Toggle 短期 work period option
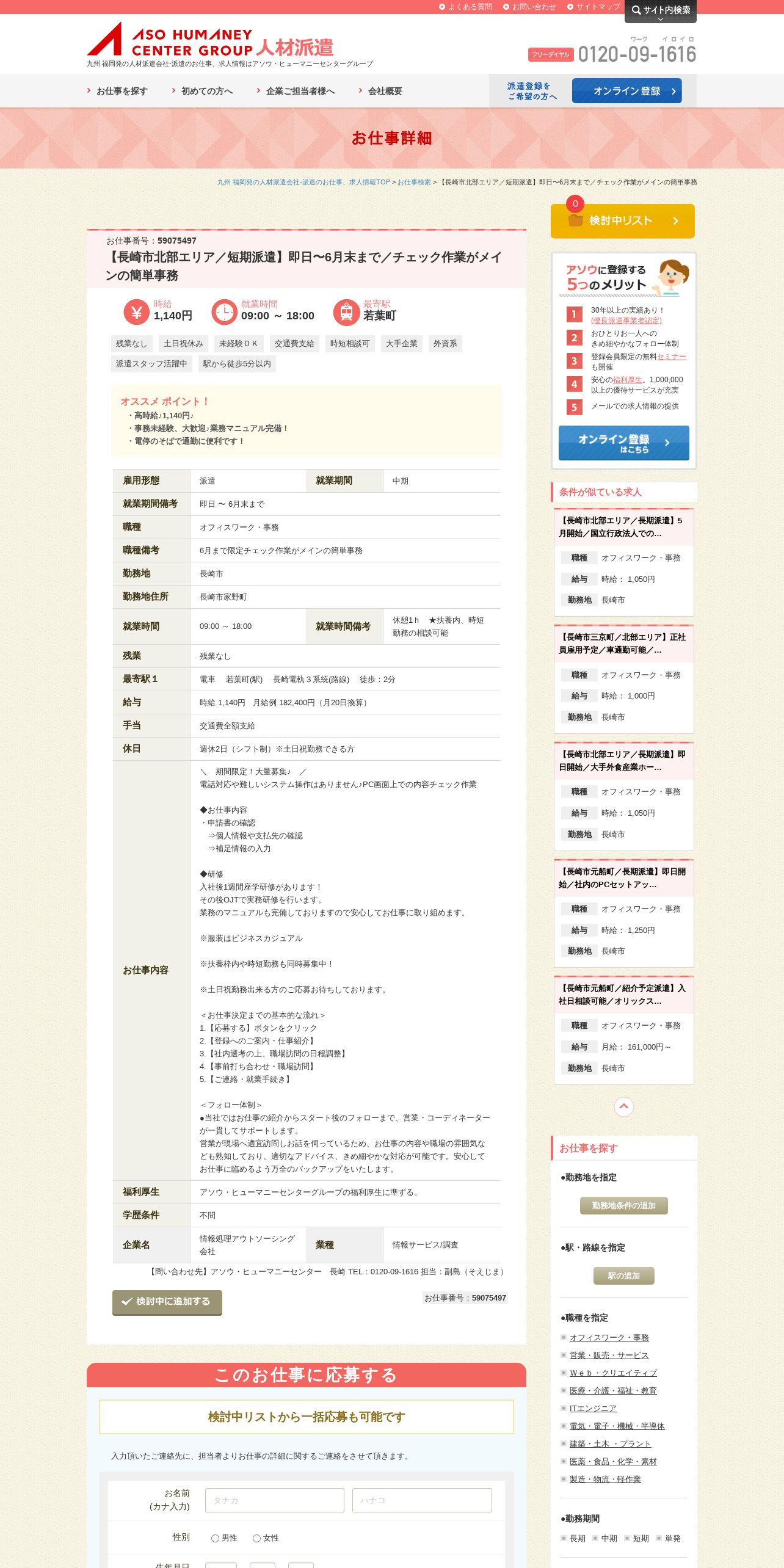This screenshot has width=784, height=1568. coord(637,1539)
